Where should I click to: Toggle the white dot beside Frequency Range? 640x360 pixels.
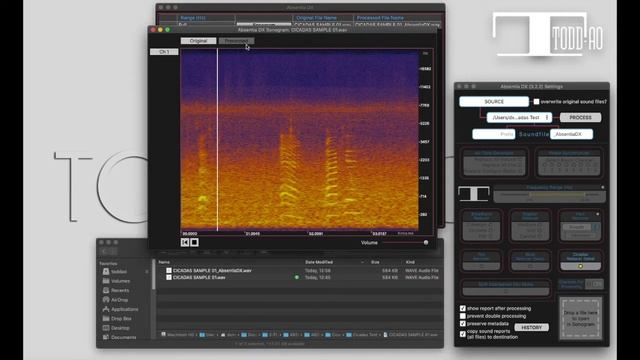[x=603, y=187]
